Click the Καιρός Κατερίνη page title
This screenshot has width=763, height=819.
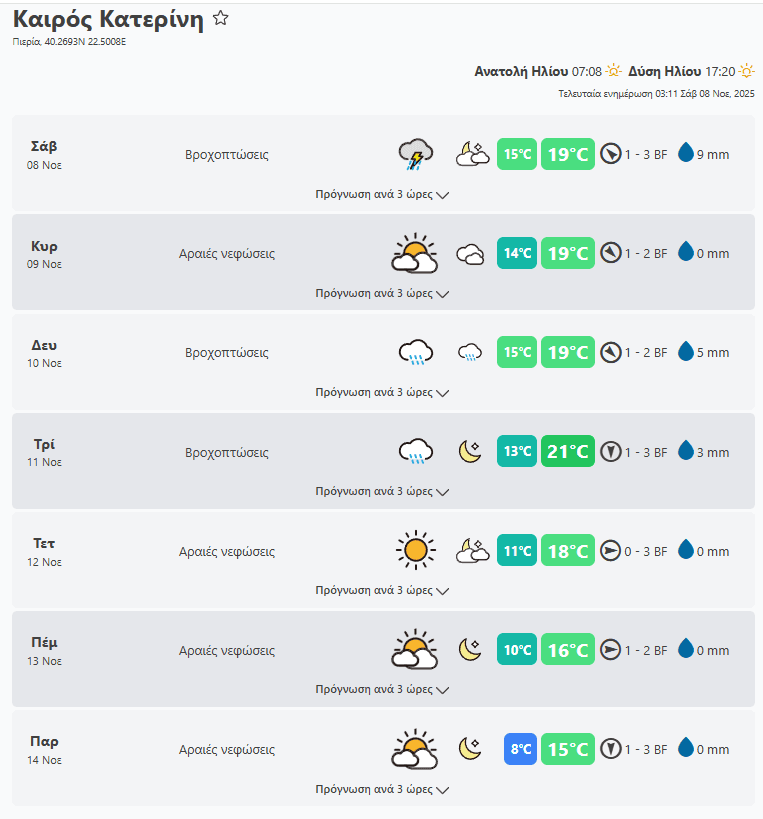pos(108,19)
